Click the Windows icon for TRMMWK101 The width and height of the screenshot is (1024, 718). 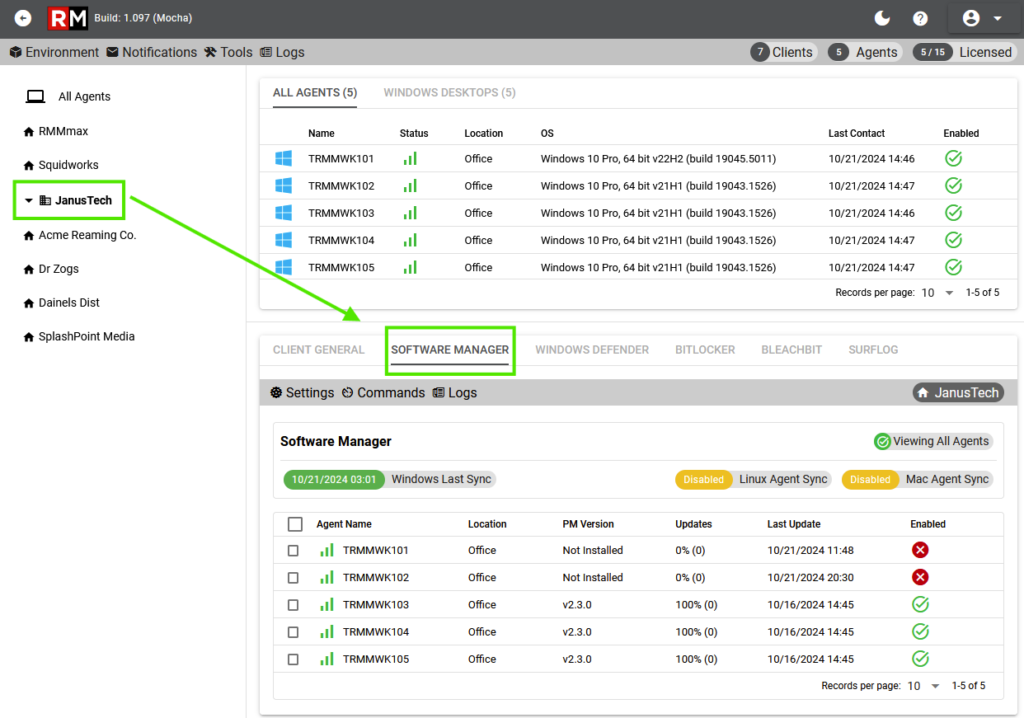click(283, 159)
